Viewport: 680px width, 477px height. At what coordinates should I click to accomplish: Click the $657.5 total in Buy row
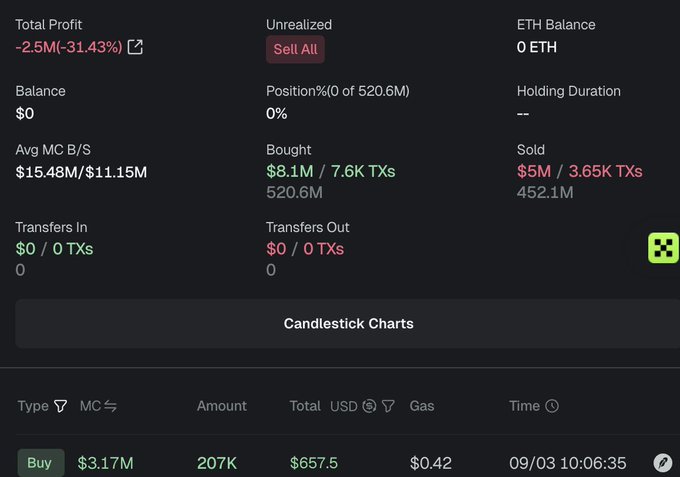coord(314,463)
